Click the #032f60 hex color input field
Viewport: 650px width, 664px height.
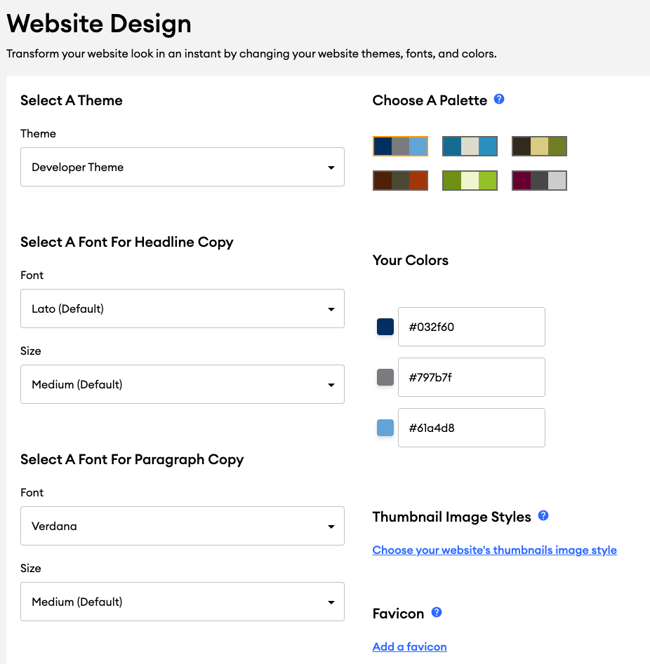pyautogui.click(x=472, y=327)
